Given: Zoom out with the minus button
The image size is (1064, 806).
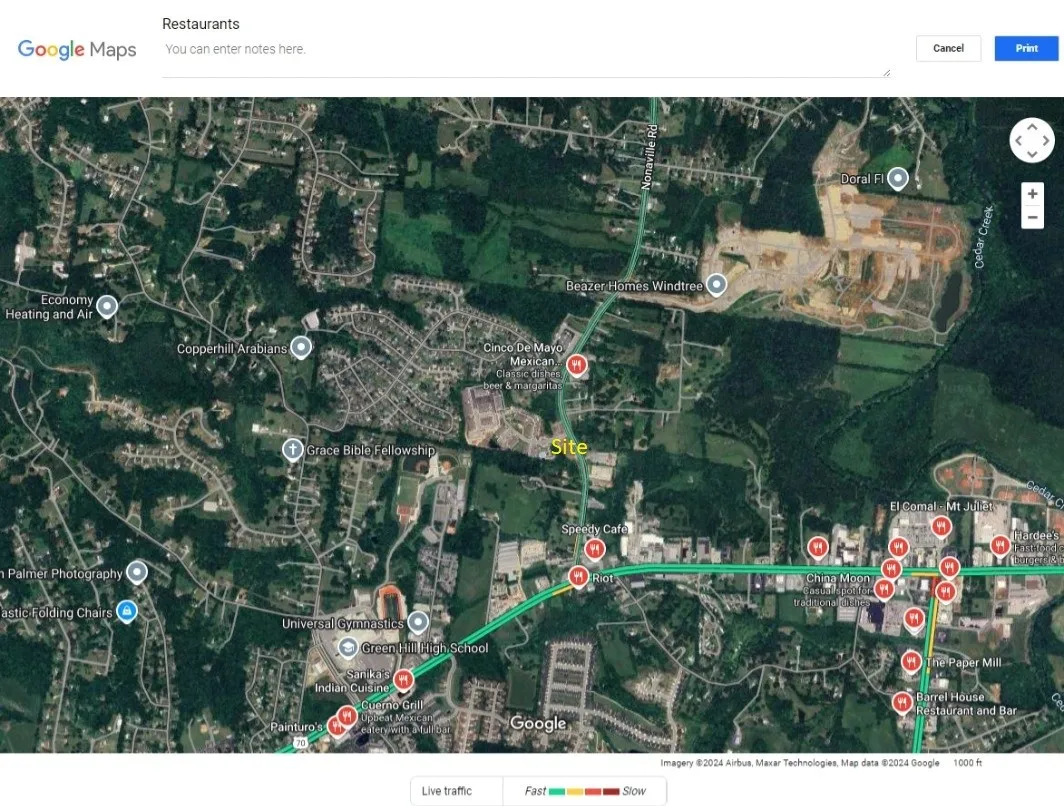Looking at the screenshot, I should (1032, 217).
